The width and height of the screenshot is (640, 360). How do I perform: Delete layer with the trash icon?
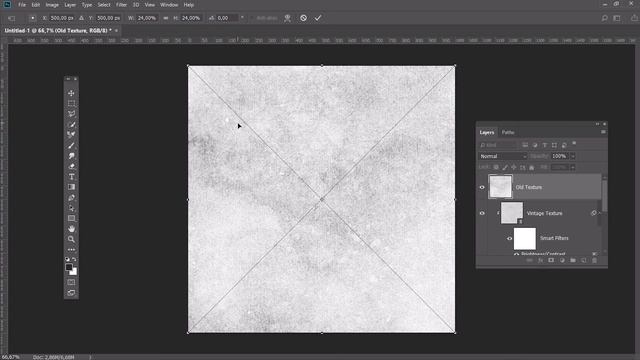click(594, 260)
